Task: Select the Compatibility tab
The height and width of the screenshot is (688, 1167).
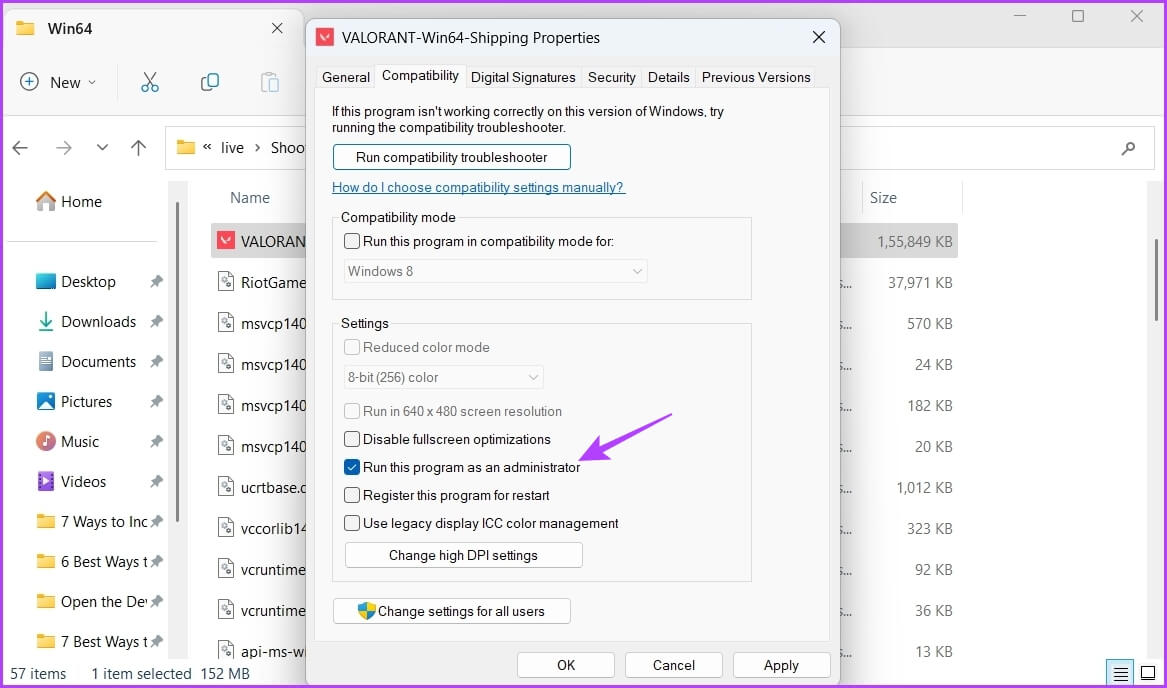Action: [421, 76]
